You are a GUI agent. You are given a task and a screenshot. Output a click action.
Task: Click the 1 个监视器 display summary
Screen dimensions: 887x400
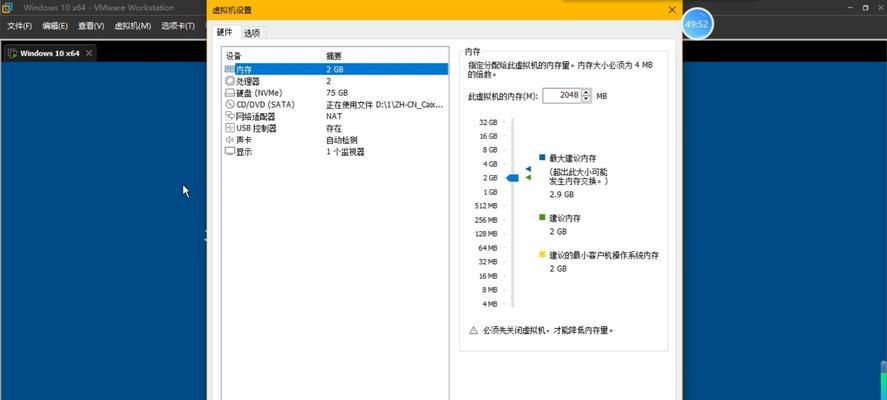(x=345, y=152)
